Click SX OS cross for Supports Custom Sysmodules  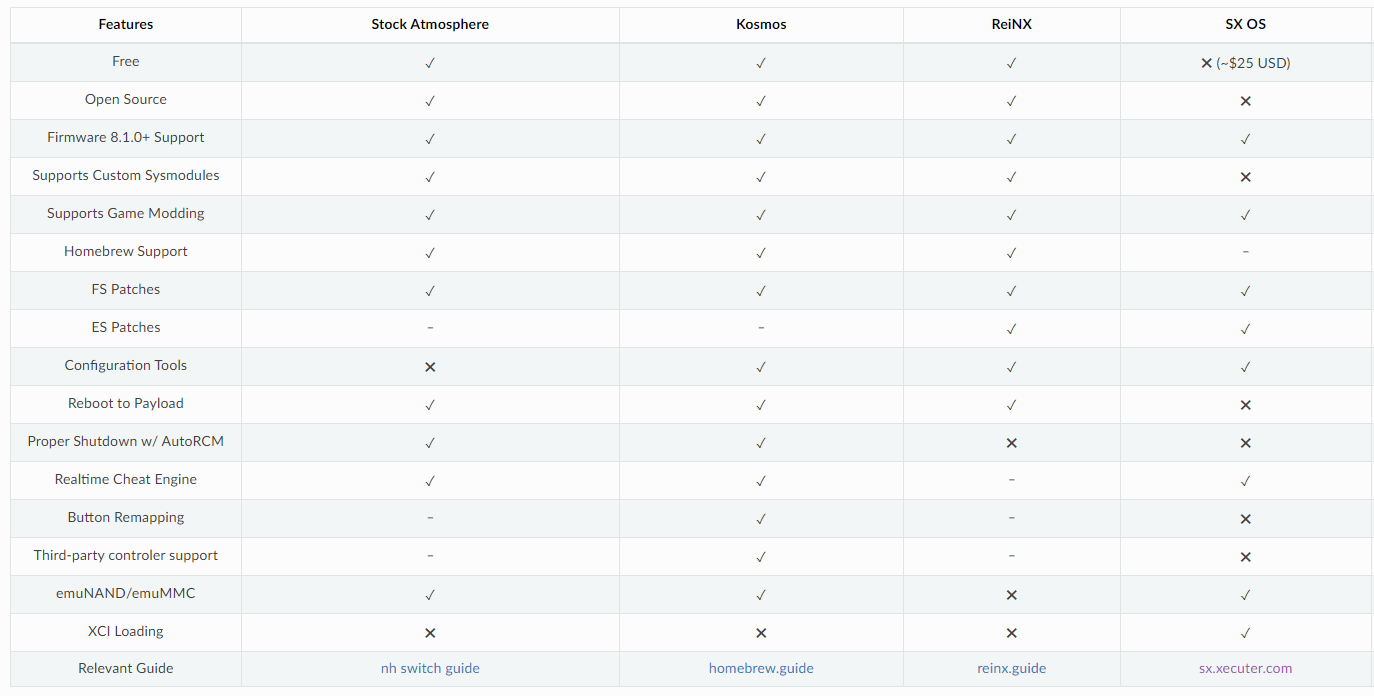click(1246, 177)
